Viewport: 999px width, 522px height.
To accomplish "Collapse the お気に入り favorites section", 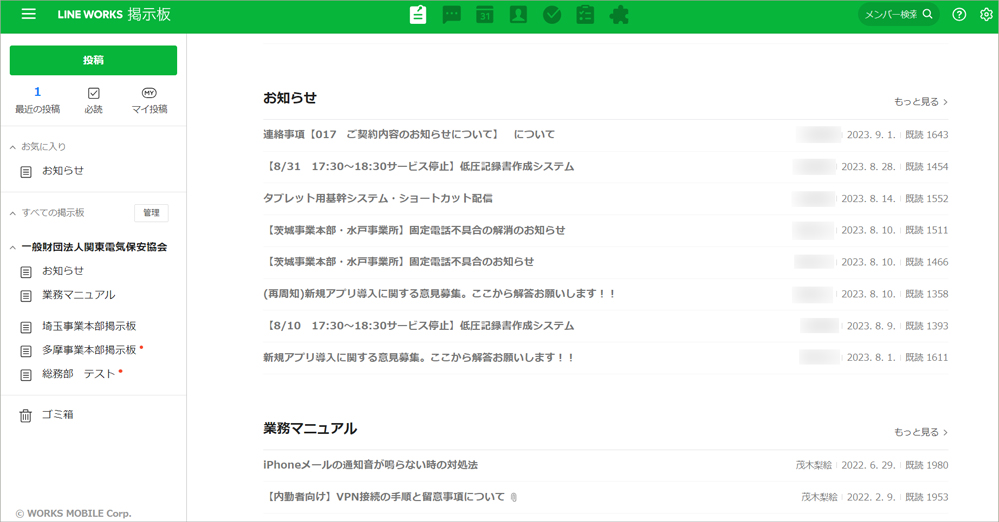I will coord(13,147).
